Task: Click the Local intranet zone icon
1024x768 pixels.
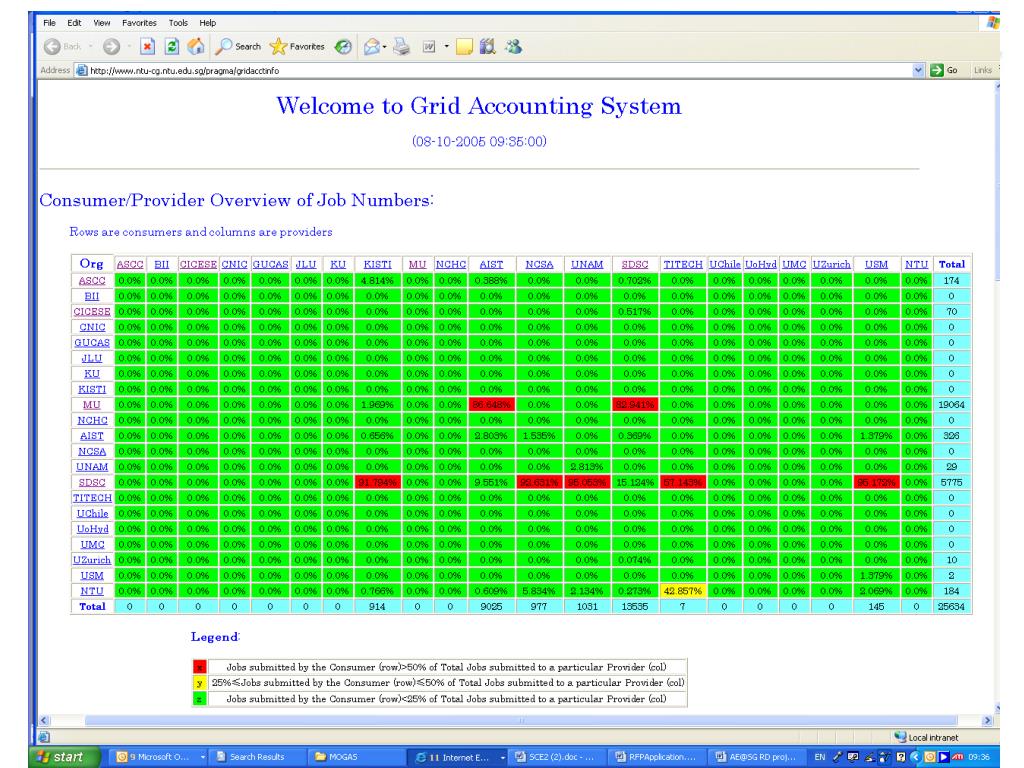Action: pos(901,737)
